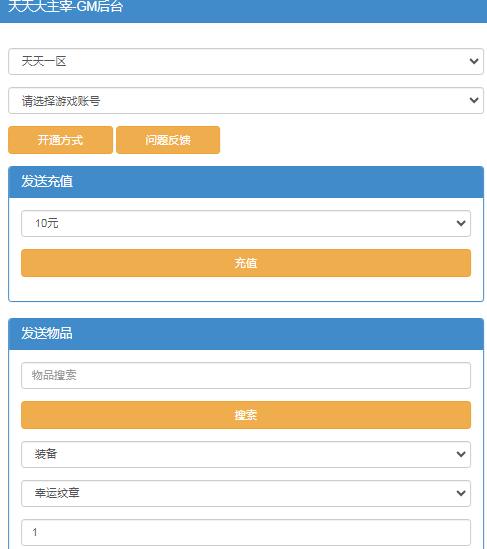The image size is (487, 549).
Task: Click chevron arrow of the 10元 selector
Action: tap(461, 223)
